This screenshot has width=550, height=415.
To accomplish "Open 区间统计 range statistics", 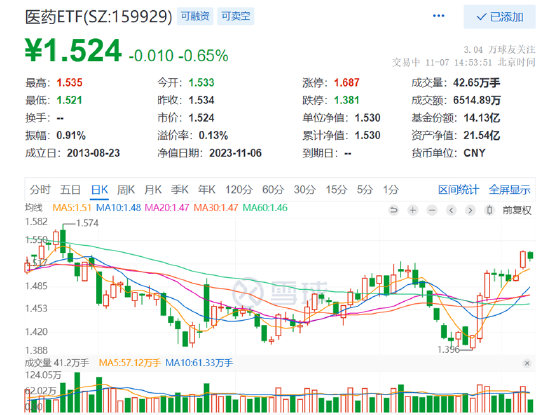I will (458, 189).
